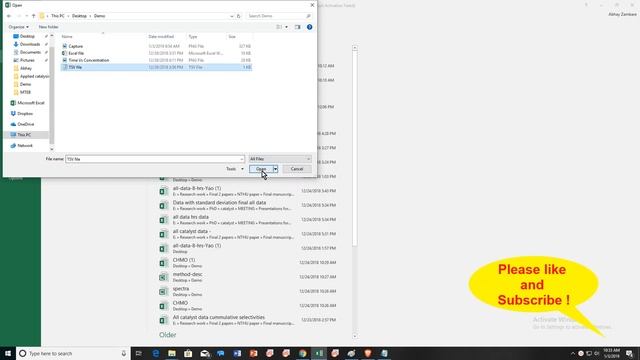
Task: Open OneDrive in navigation pane
Action: click(22, 124)
